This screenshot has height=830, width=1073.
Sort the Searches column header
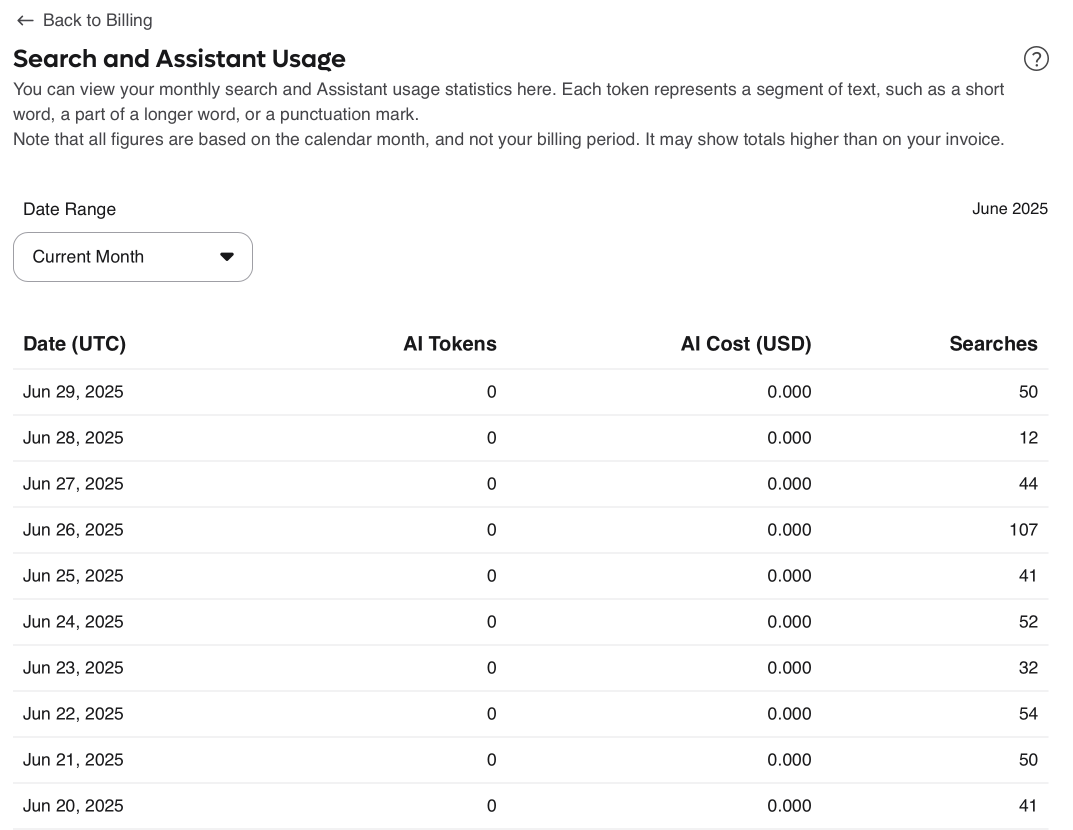click(x=993, y=343)
